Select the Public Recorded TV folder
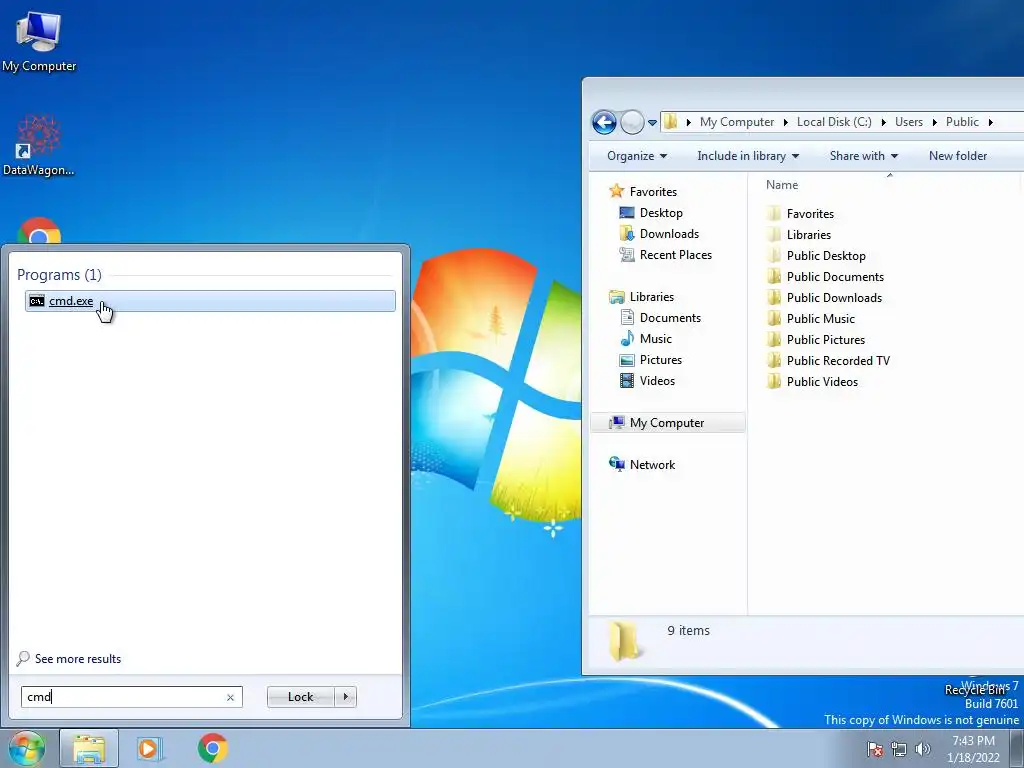Screen dimensions: 1024x768 coord(828,360)
